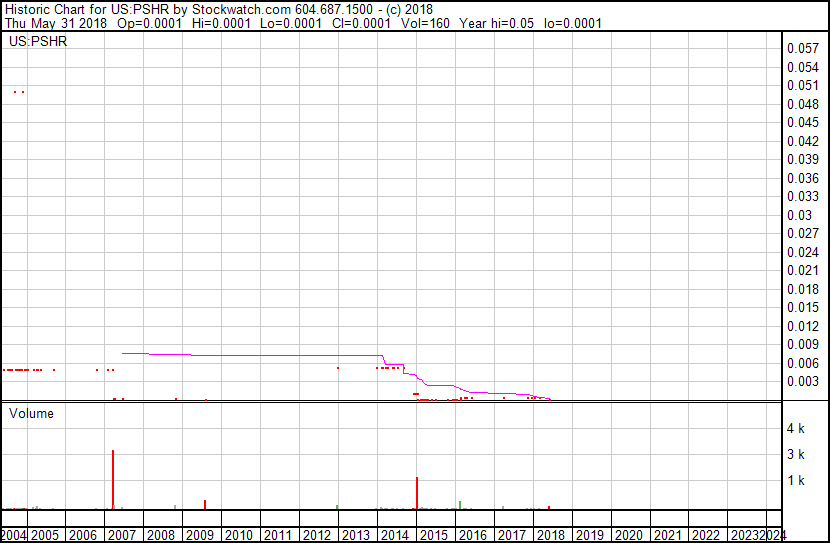The height and width of the screenshot is (543, 830).
Task: Click the 3 k volume axis label
Action: 796,454
